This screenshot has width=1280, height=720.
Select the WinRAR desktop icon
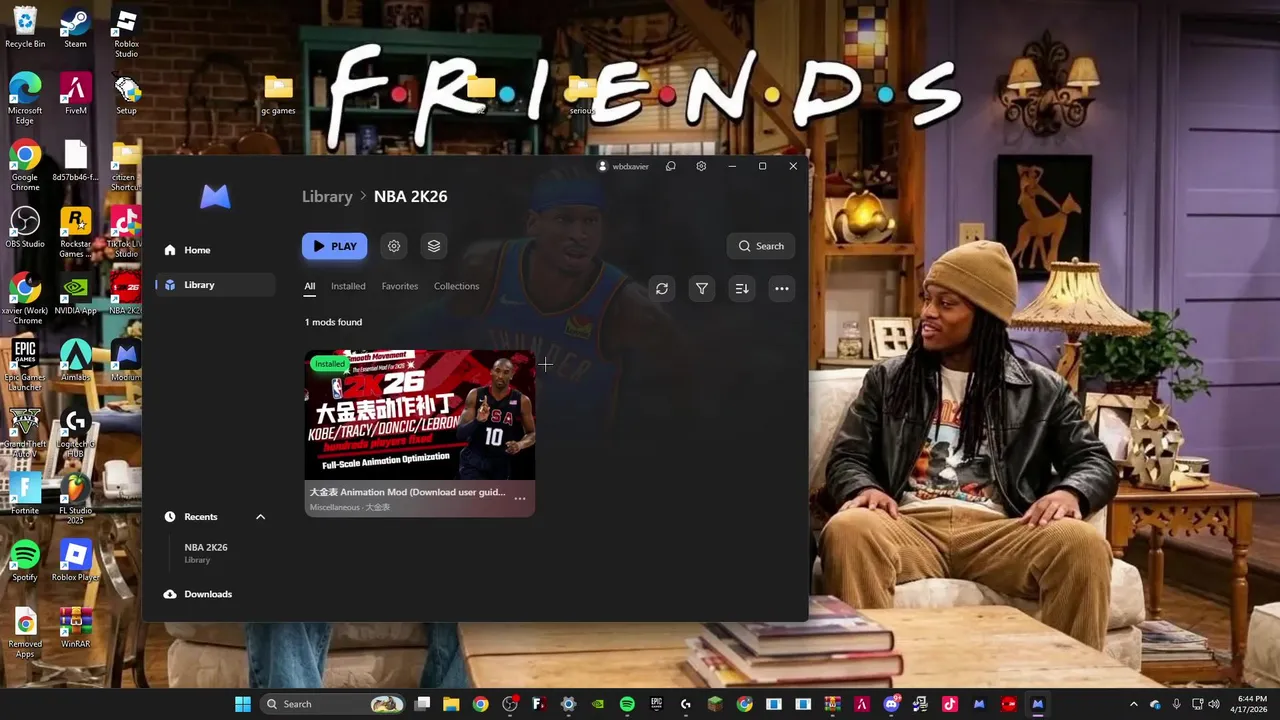coord(75,628)
